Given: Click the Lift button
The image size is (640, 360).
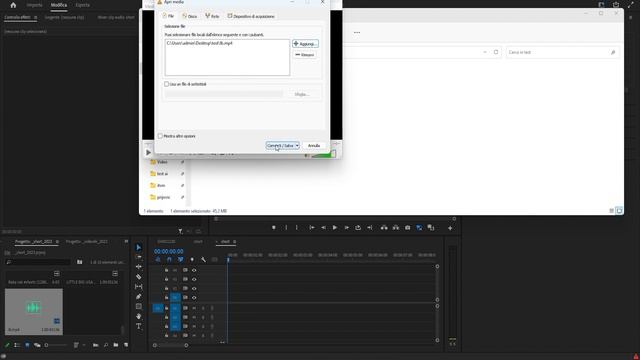Looking at the screenshot, I should 384,228.
